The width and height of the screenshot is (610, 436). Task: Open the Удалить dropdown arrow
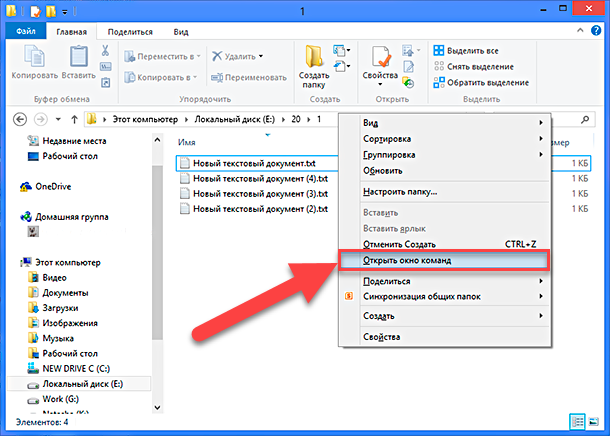261,56
